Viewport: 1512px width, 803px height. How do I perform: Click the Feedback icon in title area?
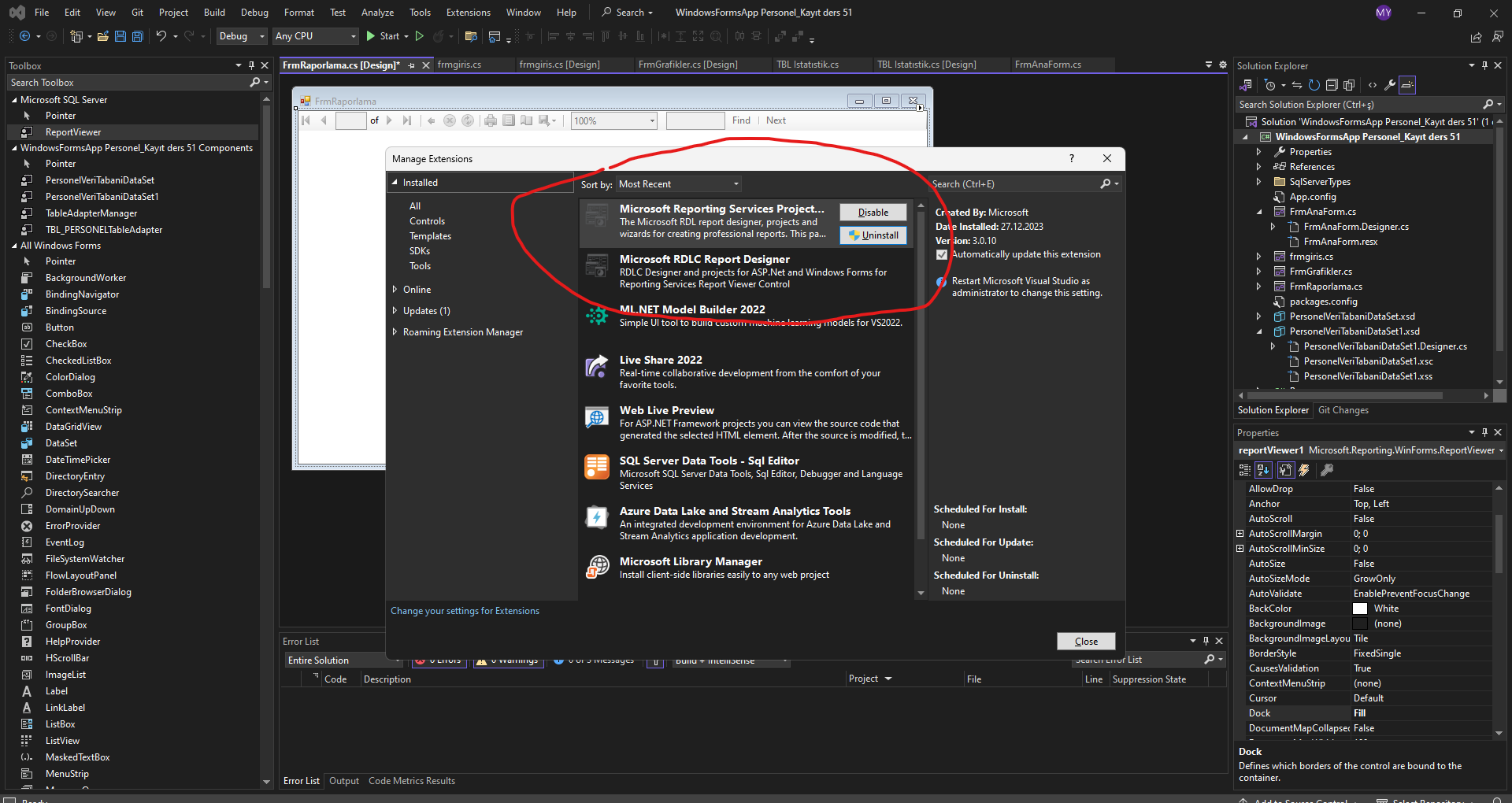(x=1497, y=36)
